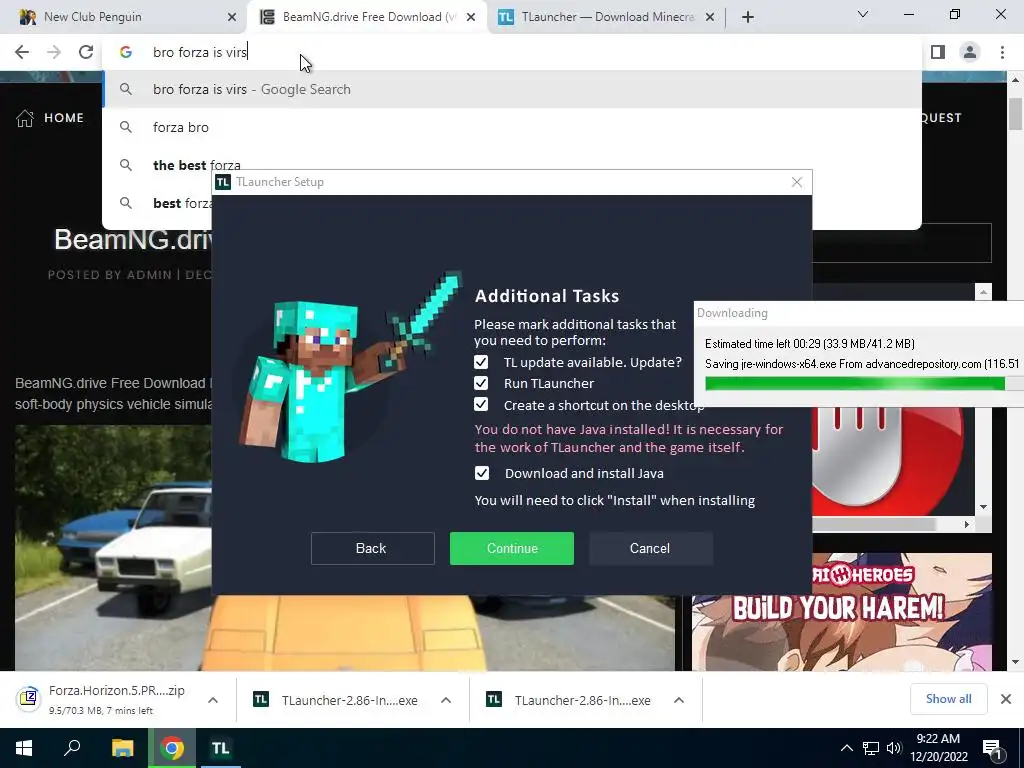Screen dimensions: 1024x768
Task: Close the downloads bar
Action: pyautogui.click(x=1006, y=699)
